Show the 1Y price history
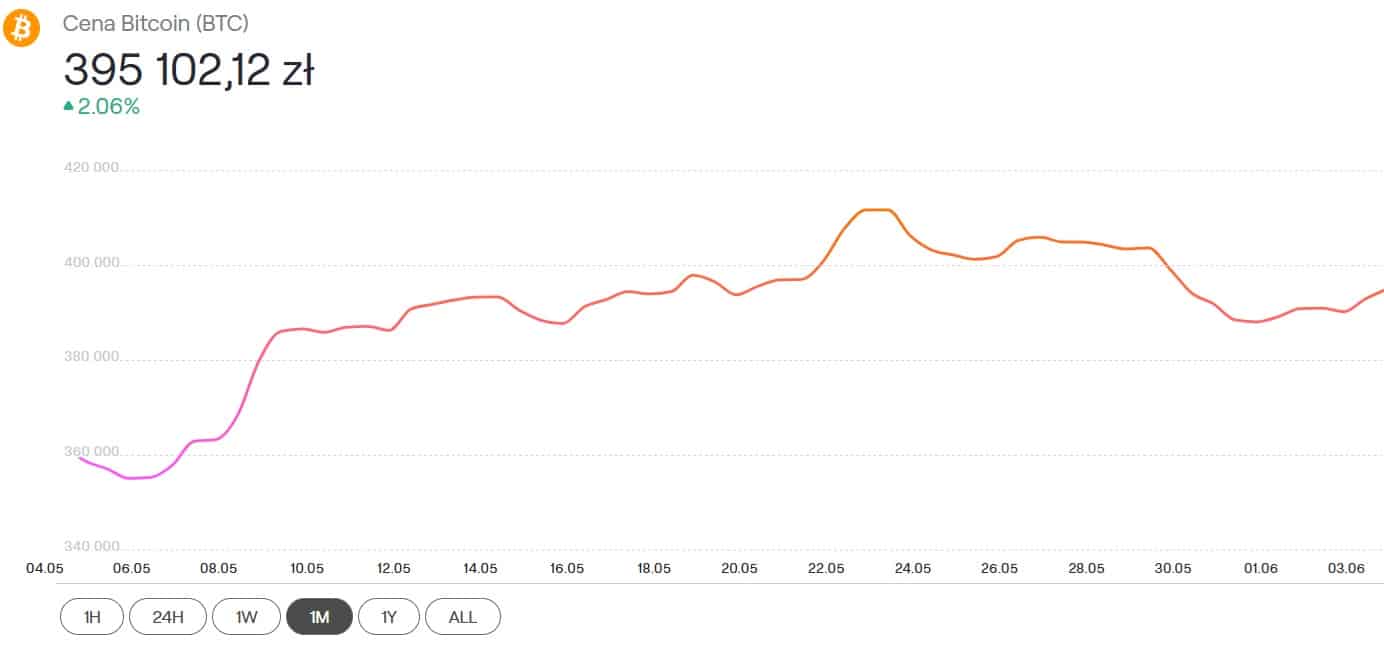 [x=389, y=617]
